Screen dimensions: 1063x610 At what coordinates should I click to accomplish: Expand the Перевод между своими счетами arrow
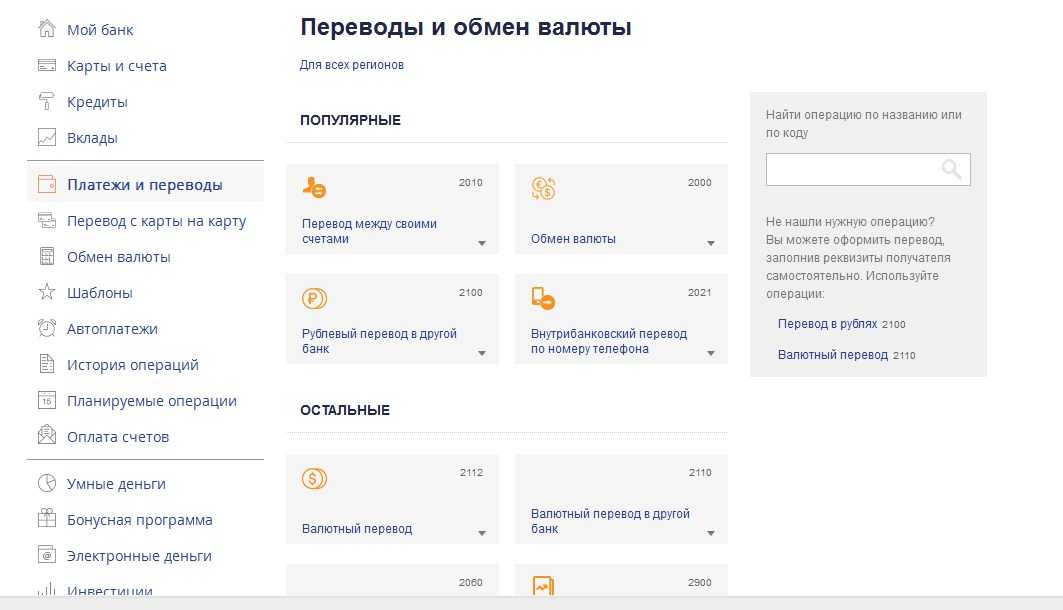(482, 243)
